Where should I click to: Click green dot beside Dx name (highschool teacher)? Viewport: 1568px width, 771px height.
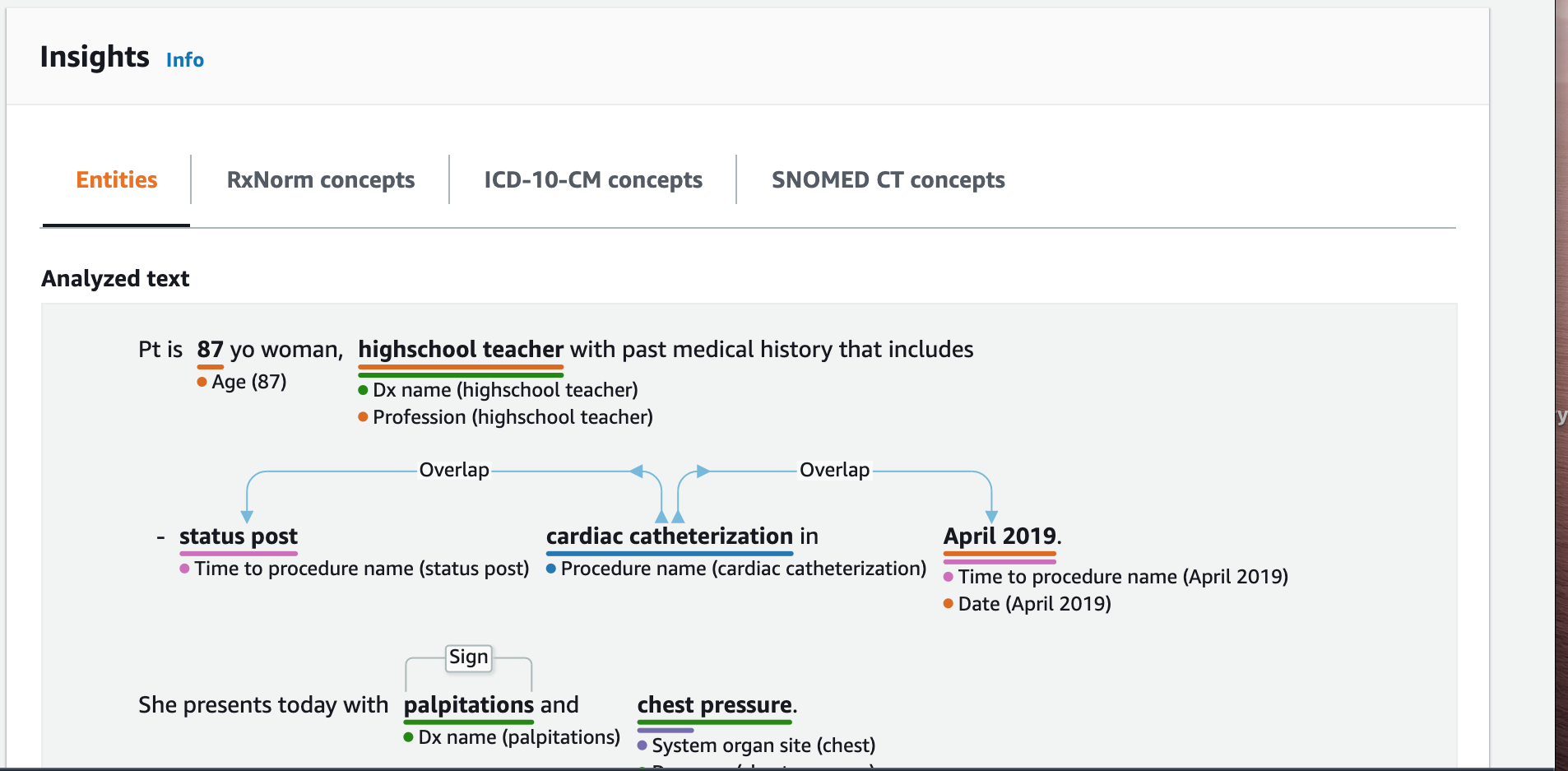click(363, 390)
